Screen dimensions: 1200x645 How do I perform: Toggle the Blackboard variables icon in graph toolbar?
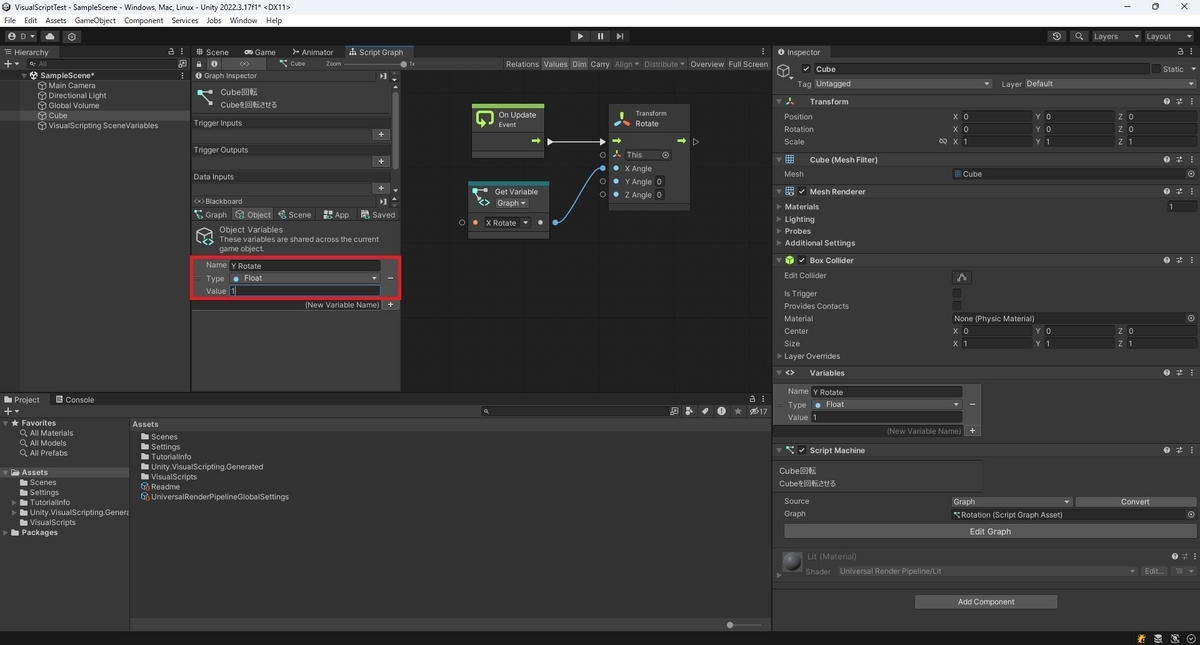[244, 63]
